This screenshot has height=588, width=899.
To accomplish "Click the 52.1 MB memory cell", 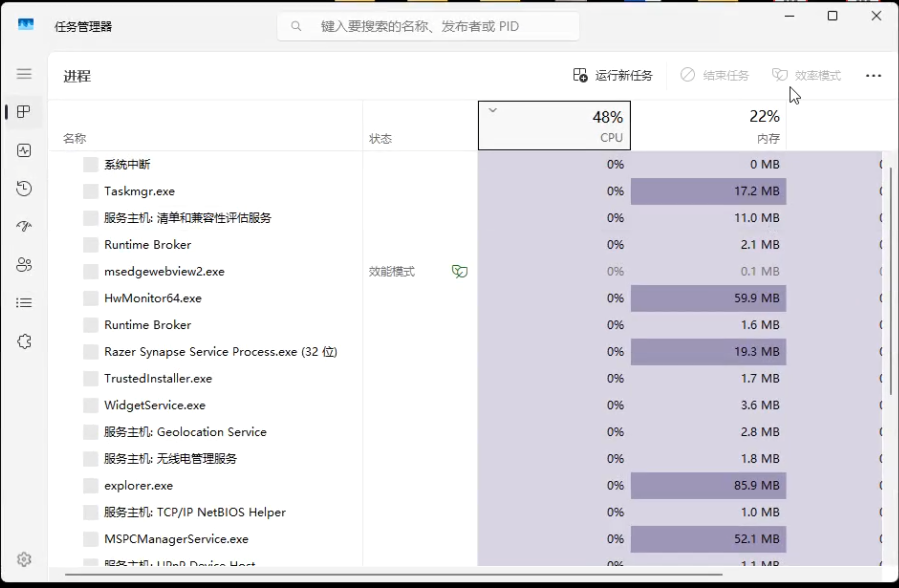I will click(x=708, y=539).
